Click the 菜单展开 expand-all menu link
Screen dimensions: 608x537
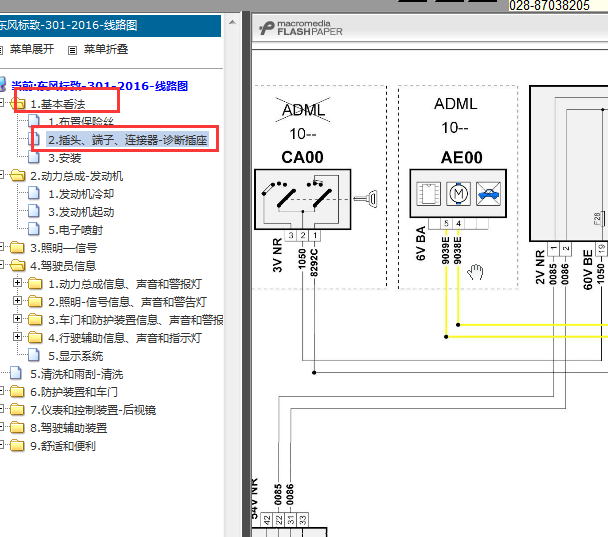pos(32,49)
